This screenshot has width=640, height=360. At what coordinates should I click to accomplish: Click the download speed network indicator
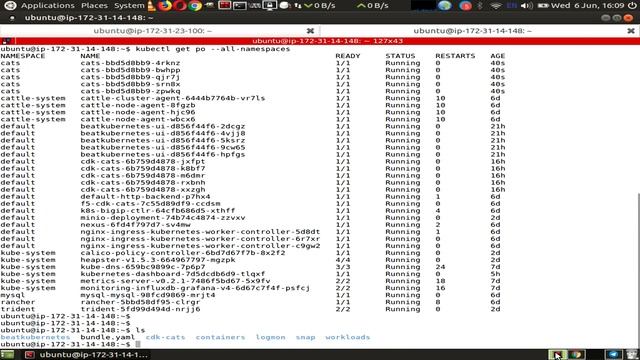[x=320, y=6]
